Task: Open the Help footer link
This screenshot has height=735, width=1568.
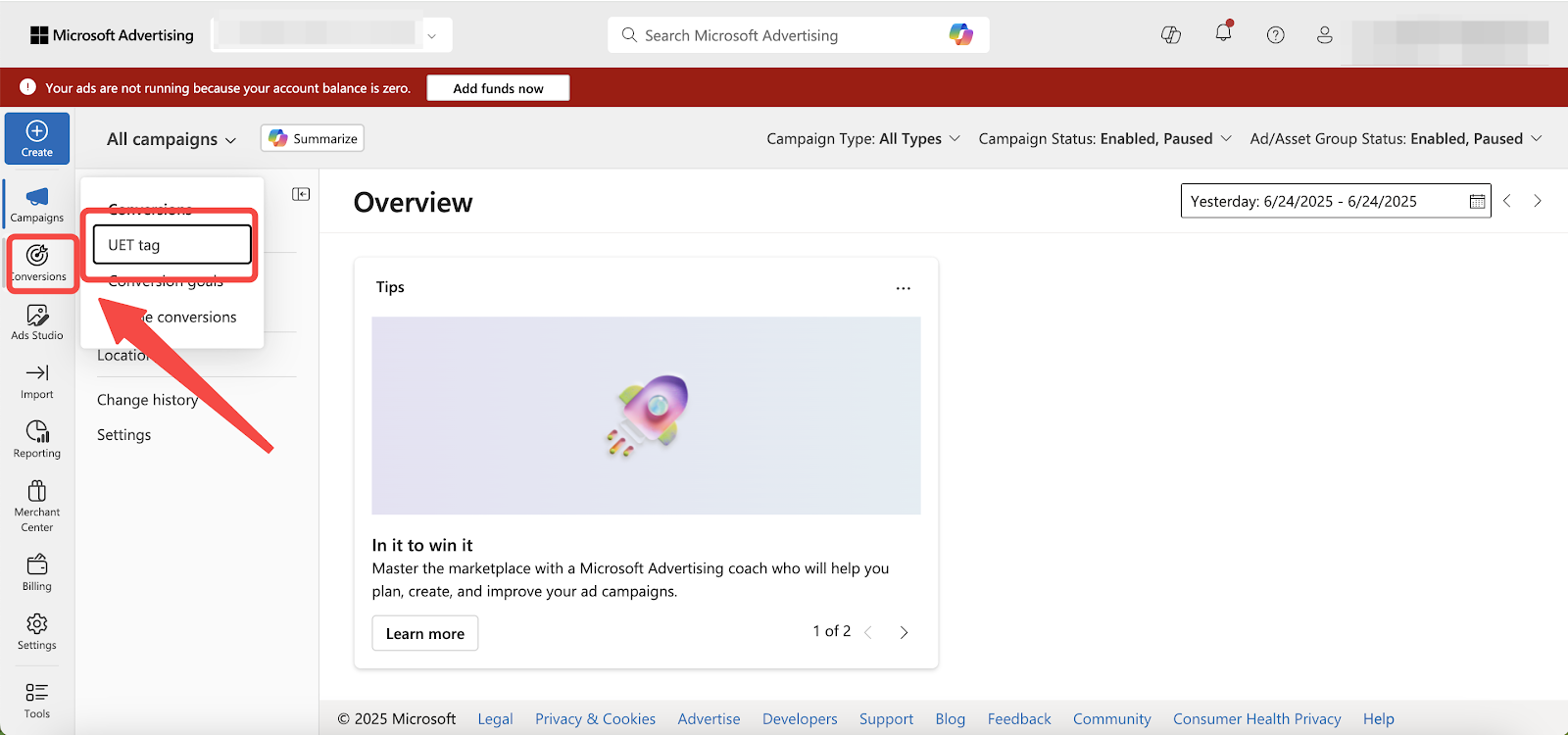Action: [x=1378, y=718]
